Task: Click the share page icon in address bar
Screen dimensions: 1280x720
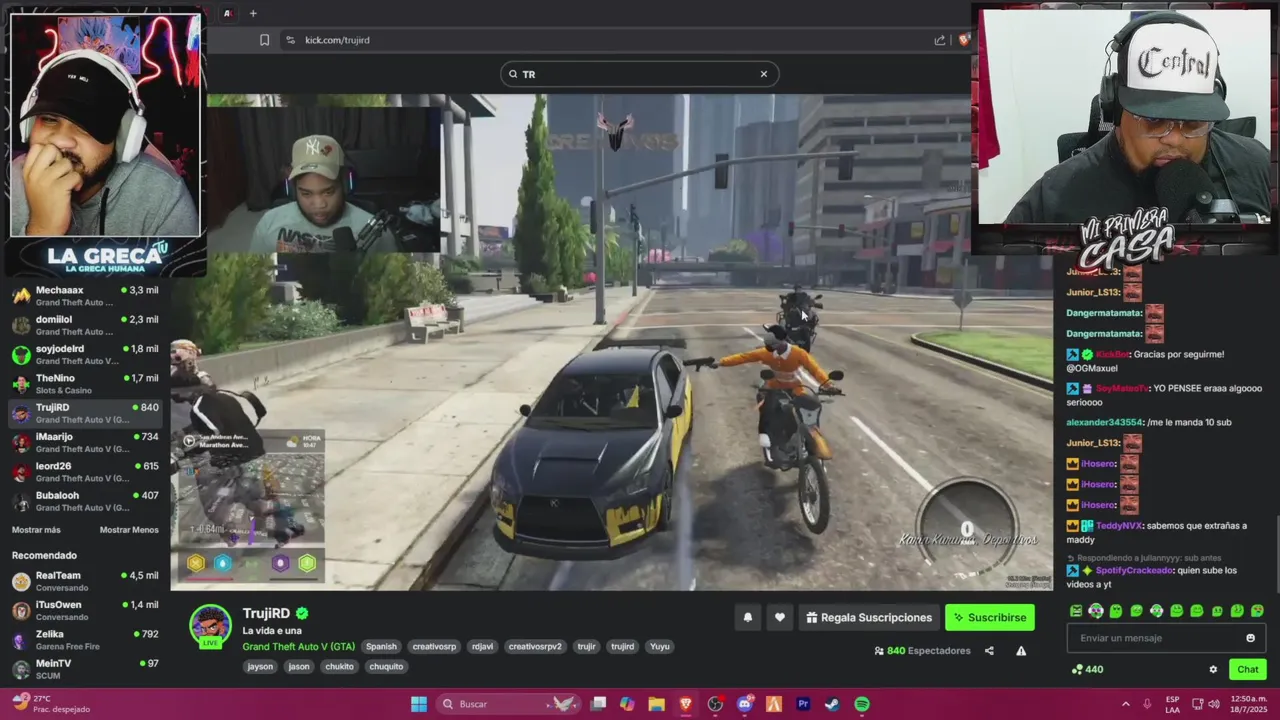Action: 939,40
